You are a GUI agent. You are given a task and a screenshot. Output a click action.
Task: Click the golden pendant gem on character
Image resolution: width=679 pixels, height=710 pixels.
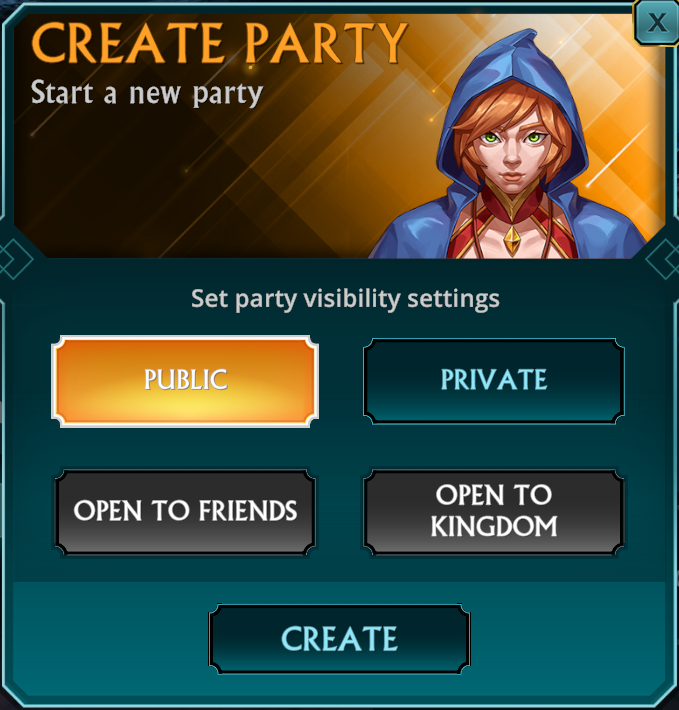pos(512,239)
